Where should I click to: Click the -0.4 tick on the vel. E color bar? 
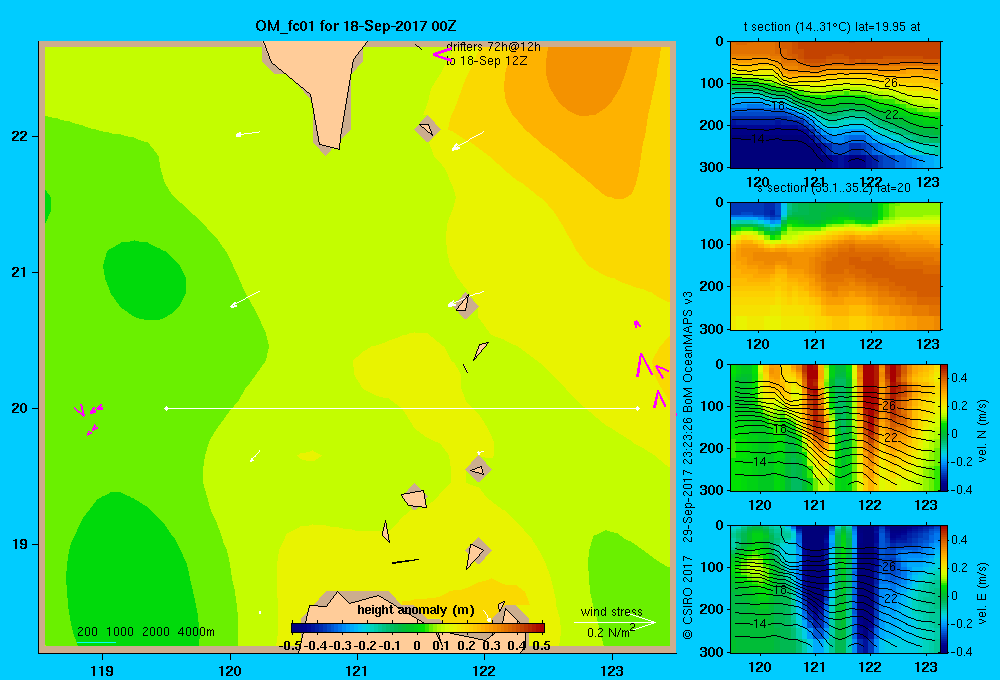pos(961,651)
